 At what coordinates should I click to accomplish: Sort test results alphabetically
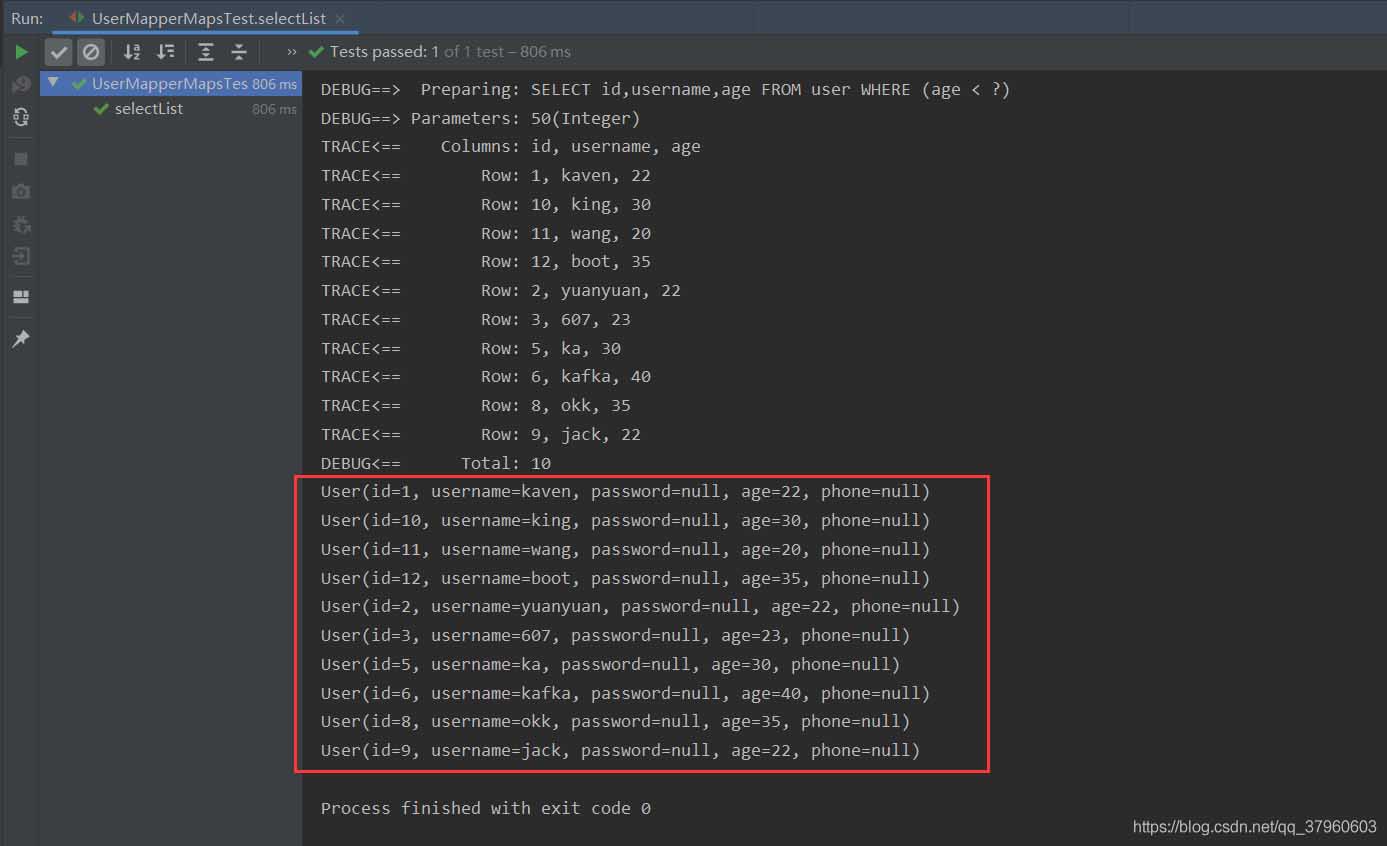pos(132,52)
